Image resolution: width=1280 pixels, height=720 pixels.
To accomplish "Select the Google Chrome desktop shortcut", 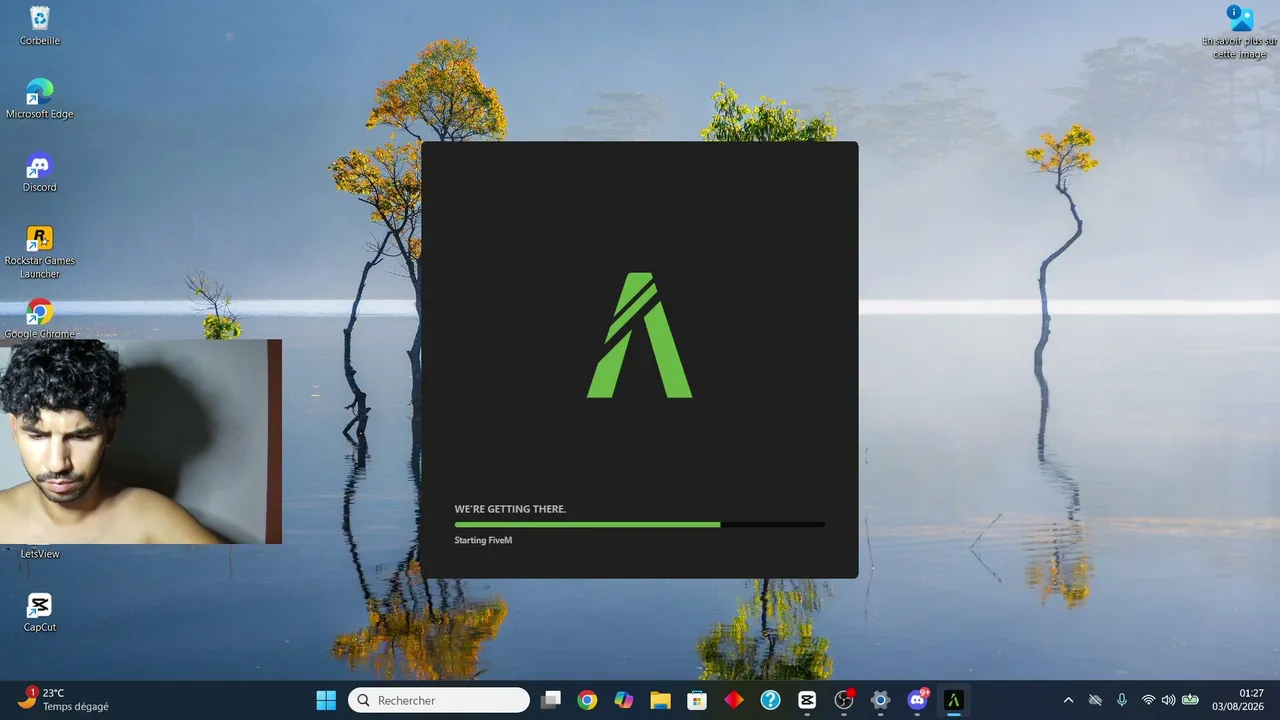I will pos(40,318).
